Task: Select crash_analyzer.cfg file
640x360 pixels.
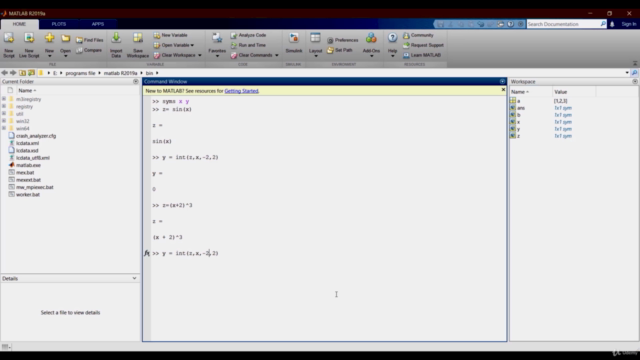Action: [x=36, y=136]
